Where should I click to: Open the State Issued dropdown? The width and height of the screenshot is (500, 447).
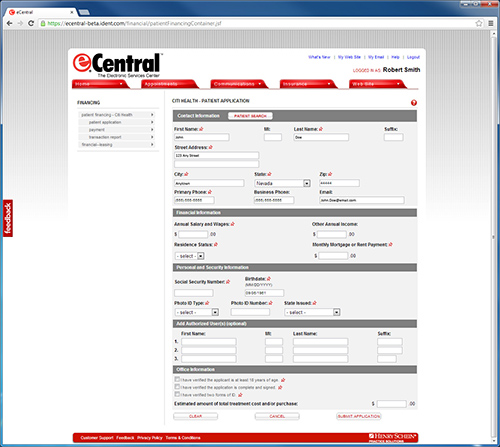tap(312, 312)
